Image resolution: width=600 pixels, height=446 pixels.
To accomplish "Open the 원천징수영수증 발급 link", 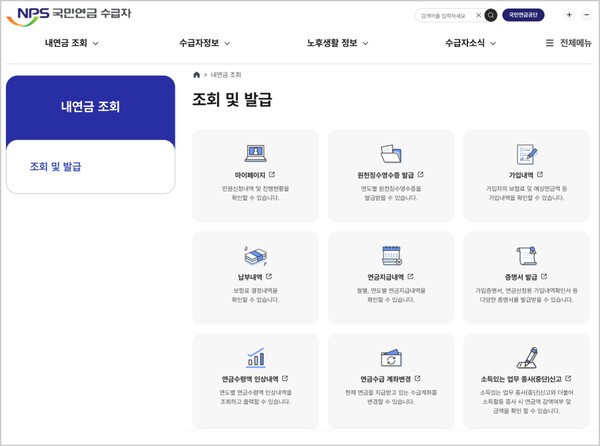I will 386,175.
